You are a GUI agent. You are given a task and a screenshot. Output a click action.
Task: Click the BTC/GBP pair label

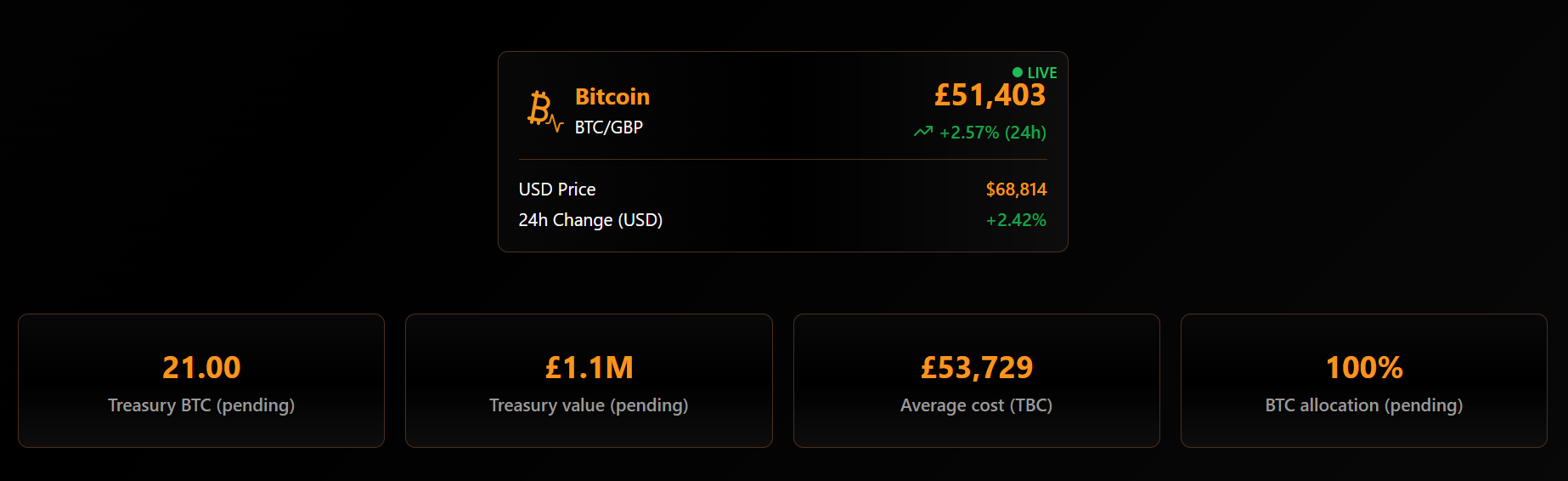(x=609, y=127)
